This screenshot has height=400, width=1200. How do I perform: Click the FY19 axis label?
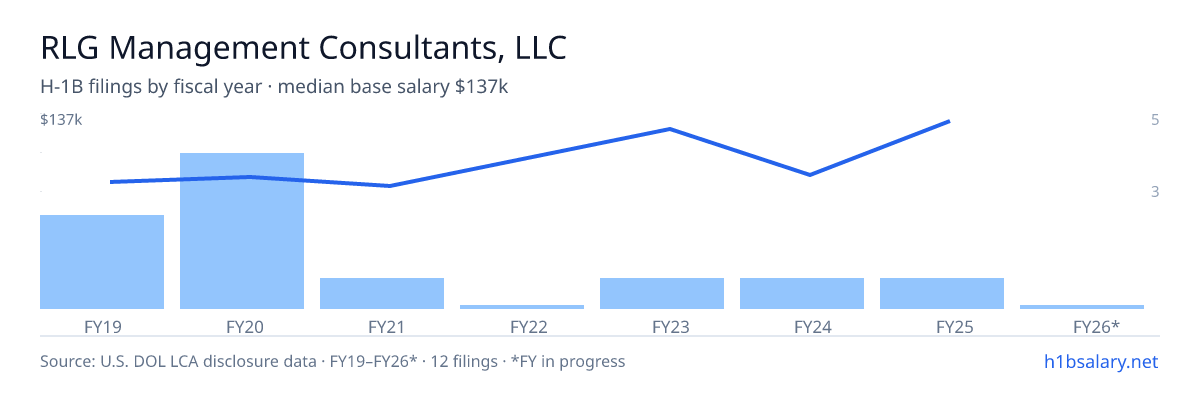[102, 326]
